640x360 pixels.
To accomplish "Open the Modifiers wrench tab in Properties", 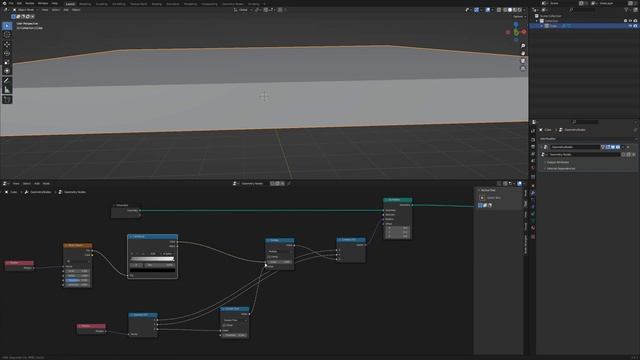I will (533, 193).
